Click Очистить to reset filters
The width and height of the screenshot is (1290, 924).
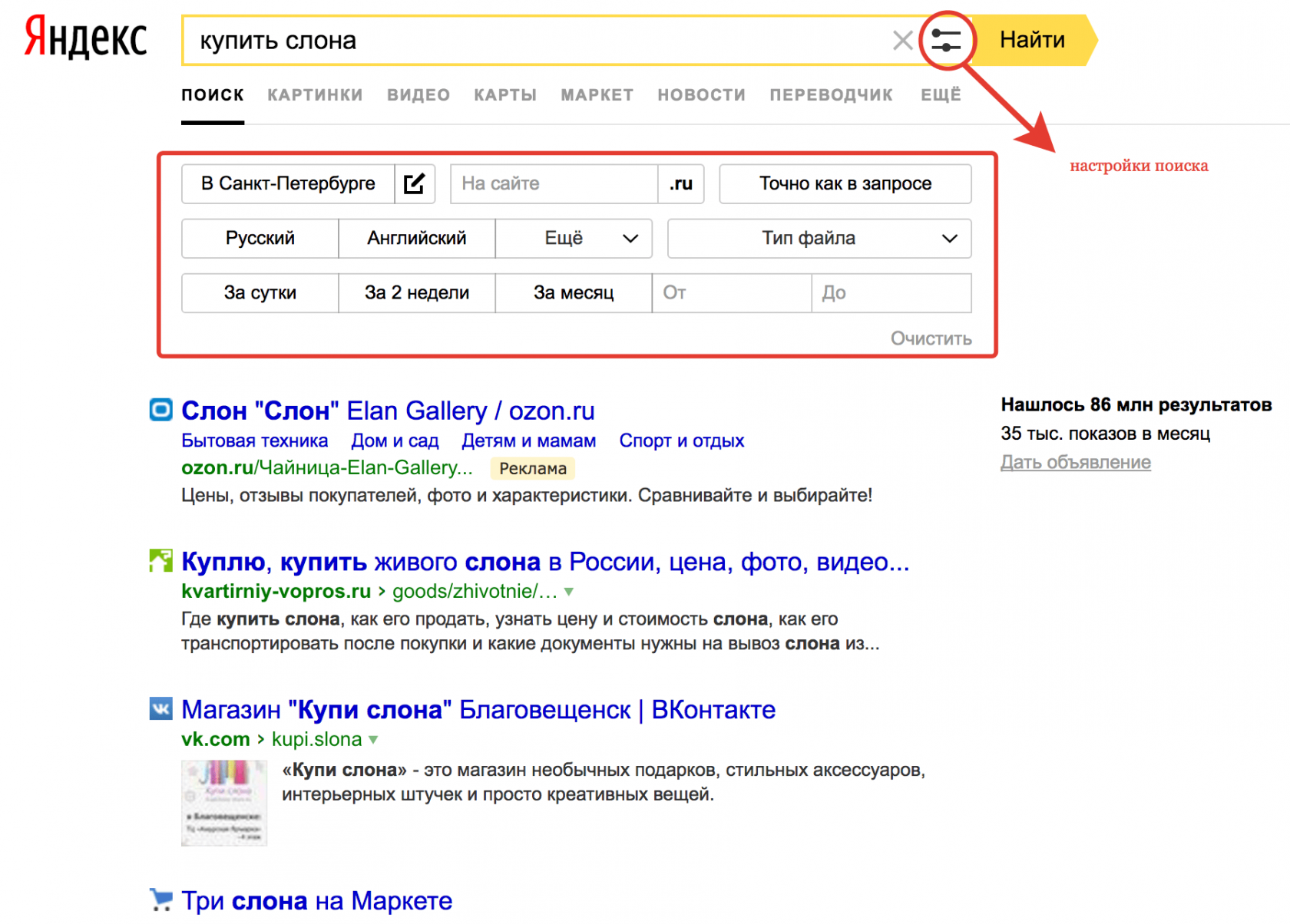(x=931, y=338)
